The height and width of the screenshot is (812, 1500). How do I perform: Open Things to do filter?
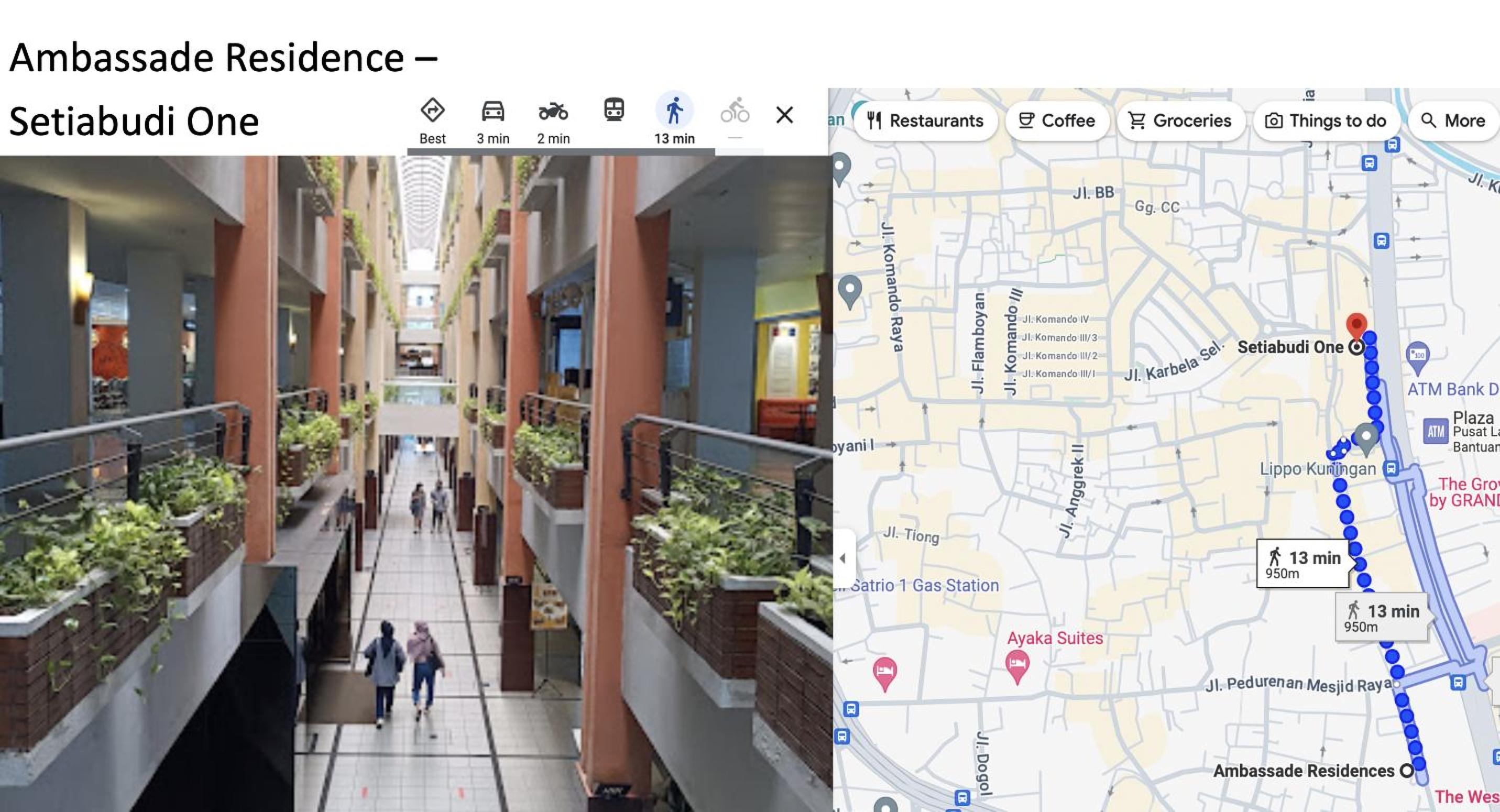1326,120
